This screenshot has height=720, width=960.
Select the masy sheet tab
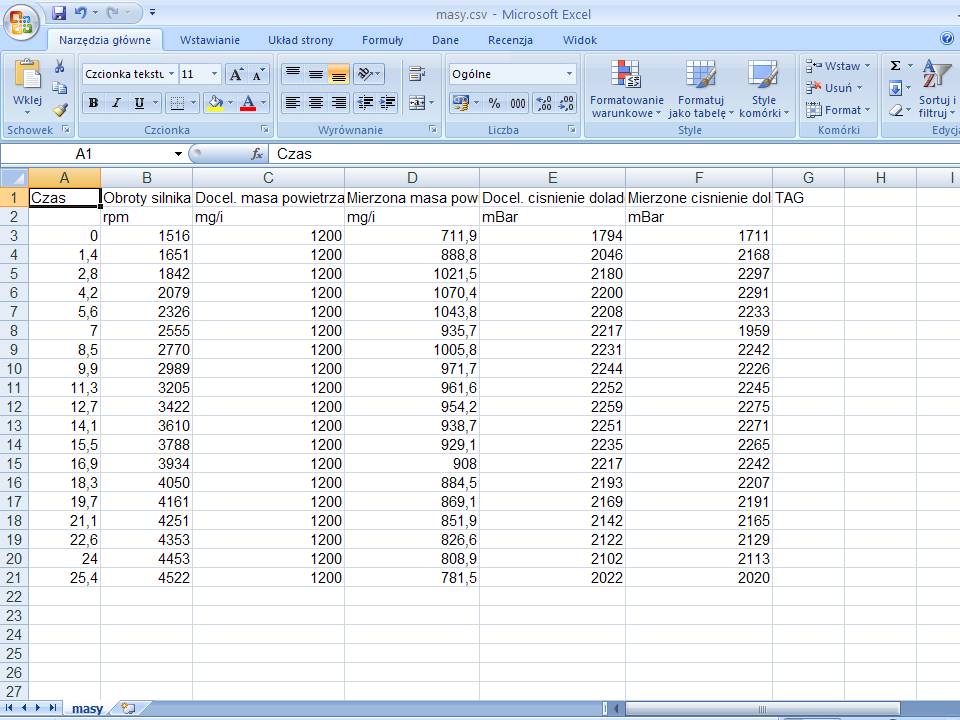tap(87, 708)
